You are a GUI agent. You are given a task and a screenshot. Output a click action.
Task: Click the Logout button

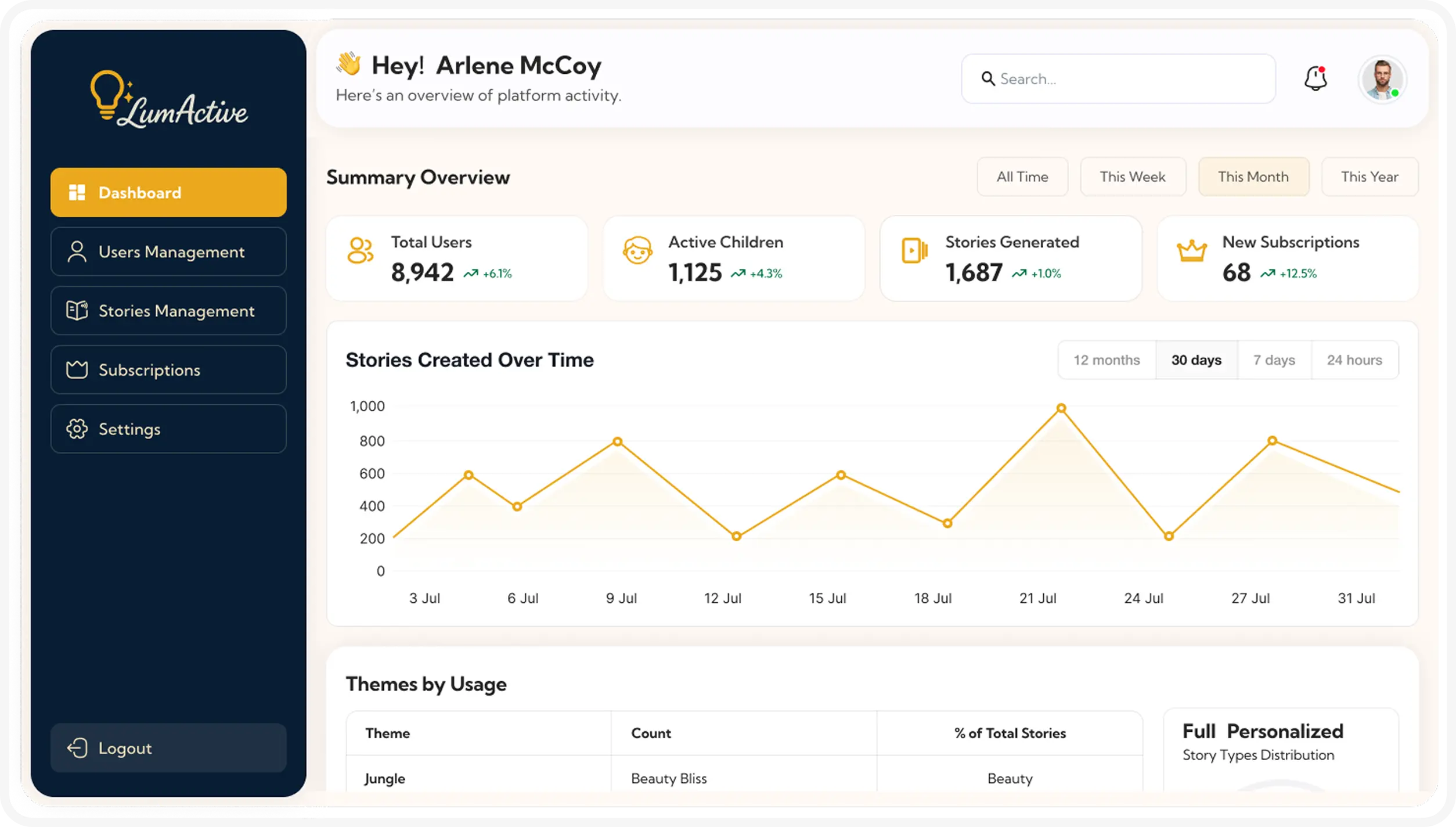[168, 748]
